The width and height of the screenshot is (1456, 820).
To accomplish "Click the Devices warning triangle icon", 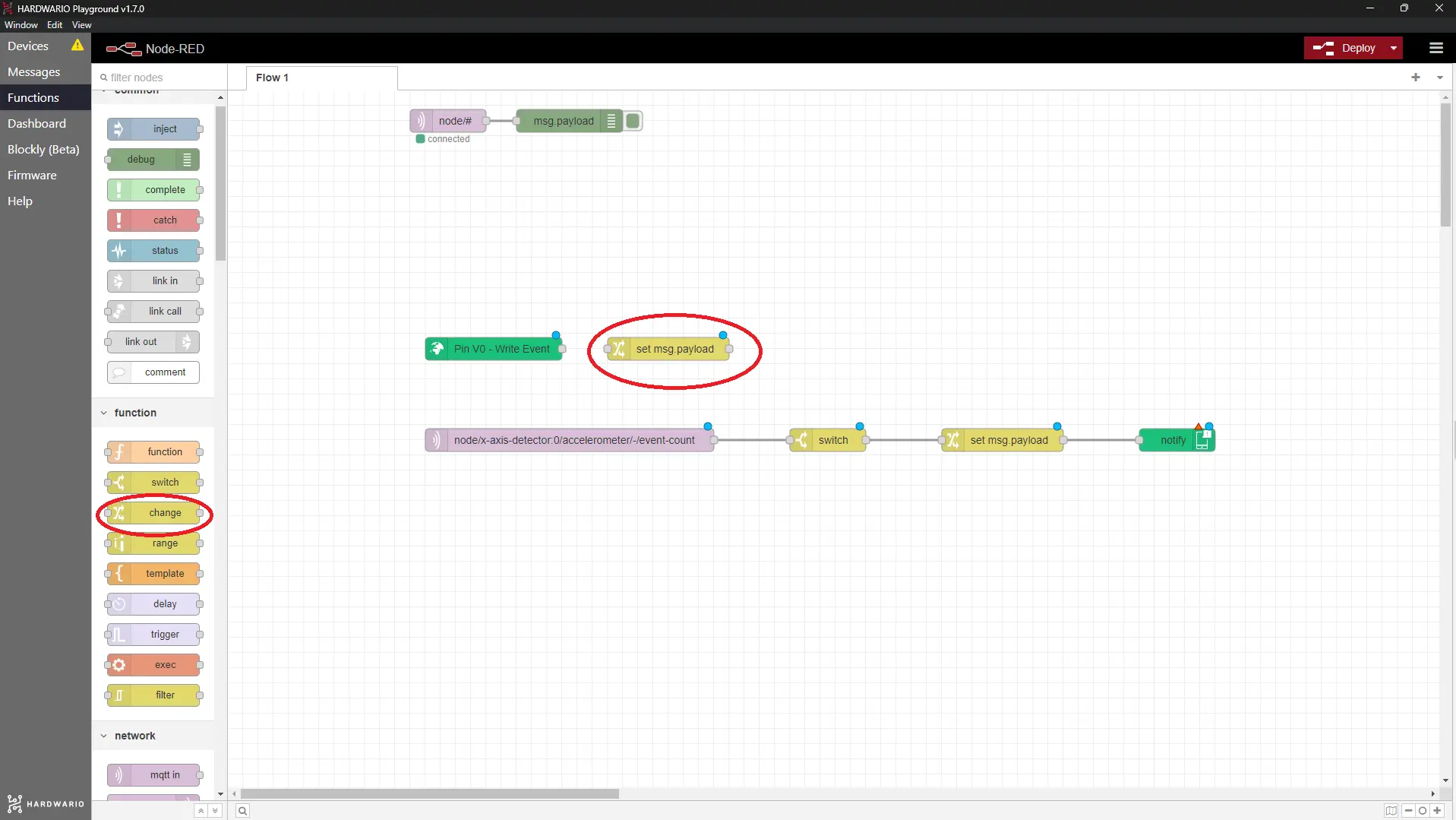I will click(x=77, y=46).
